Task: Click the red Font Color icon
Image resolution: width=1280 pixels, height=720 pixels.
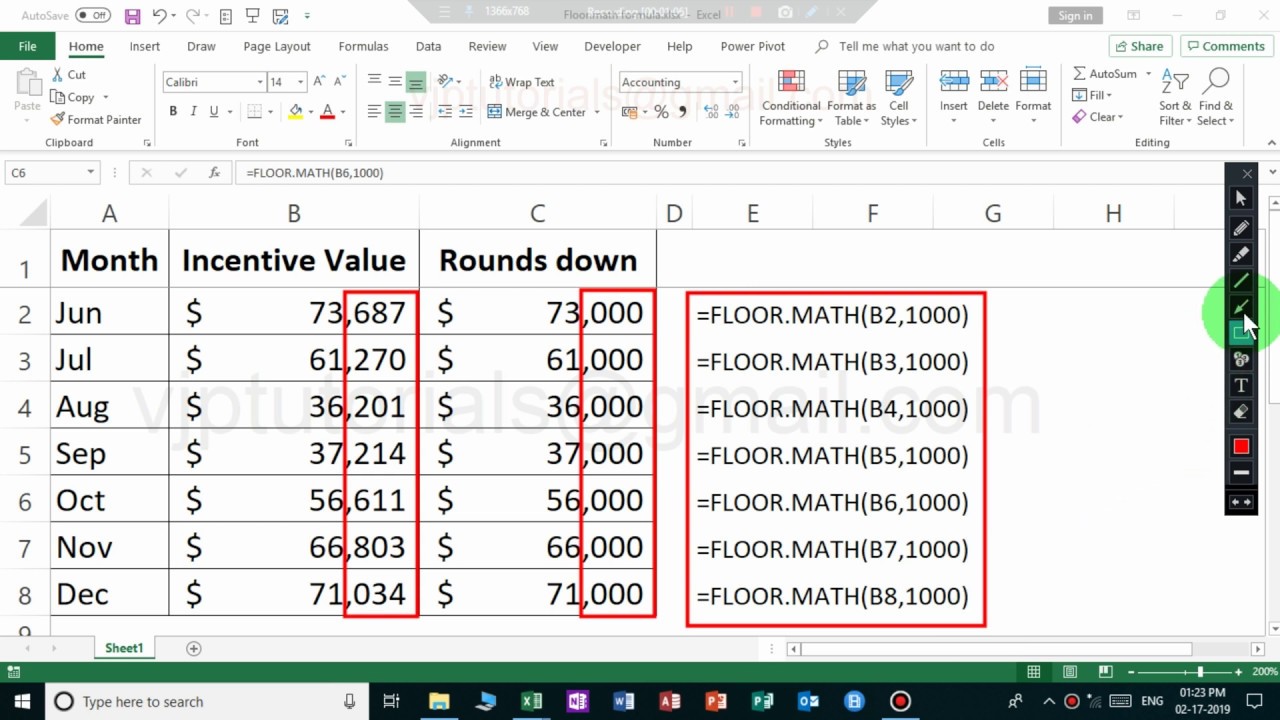Action: pos(327,112)
